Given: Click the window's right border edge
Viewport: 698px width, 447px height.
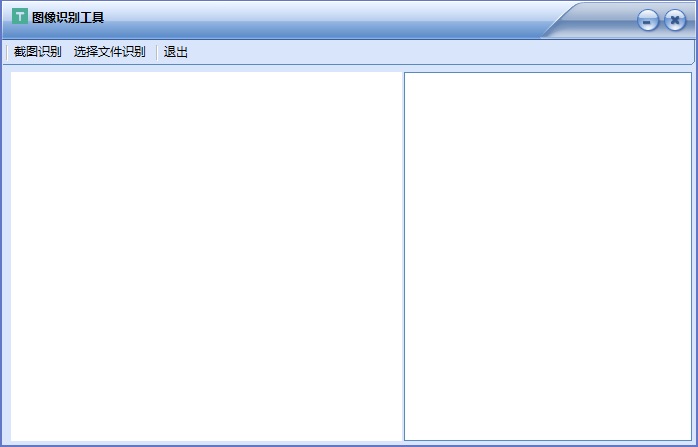Looking at the screenshot, I should pyautogui.click(x=695, y=255).
